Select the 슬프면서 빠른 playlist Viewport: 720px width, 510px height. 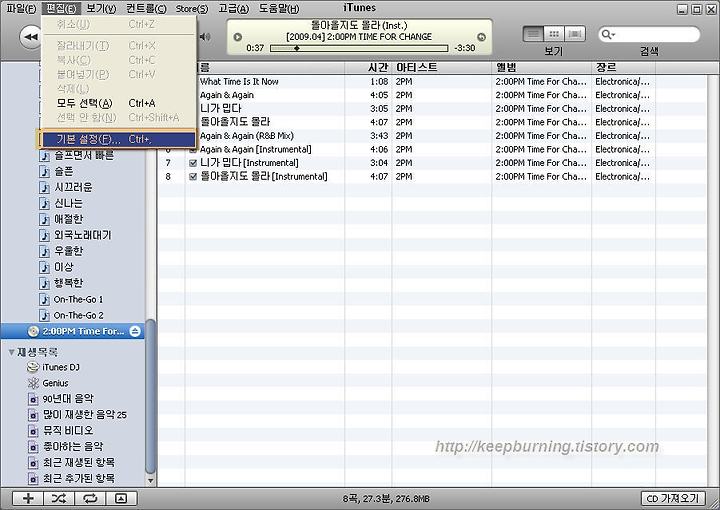click(x=84, y=155)
